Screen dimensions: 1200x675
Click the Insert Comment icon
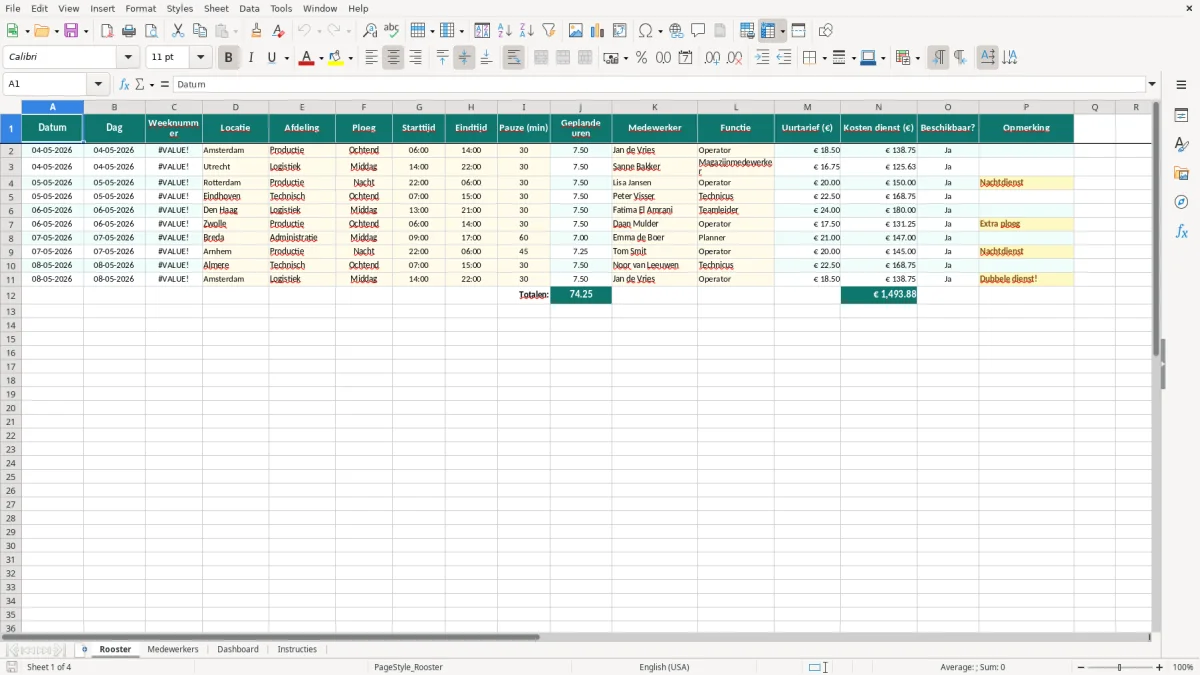tap(699, 31)
